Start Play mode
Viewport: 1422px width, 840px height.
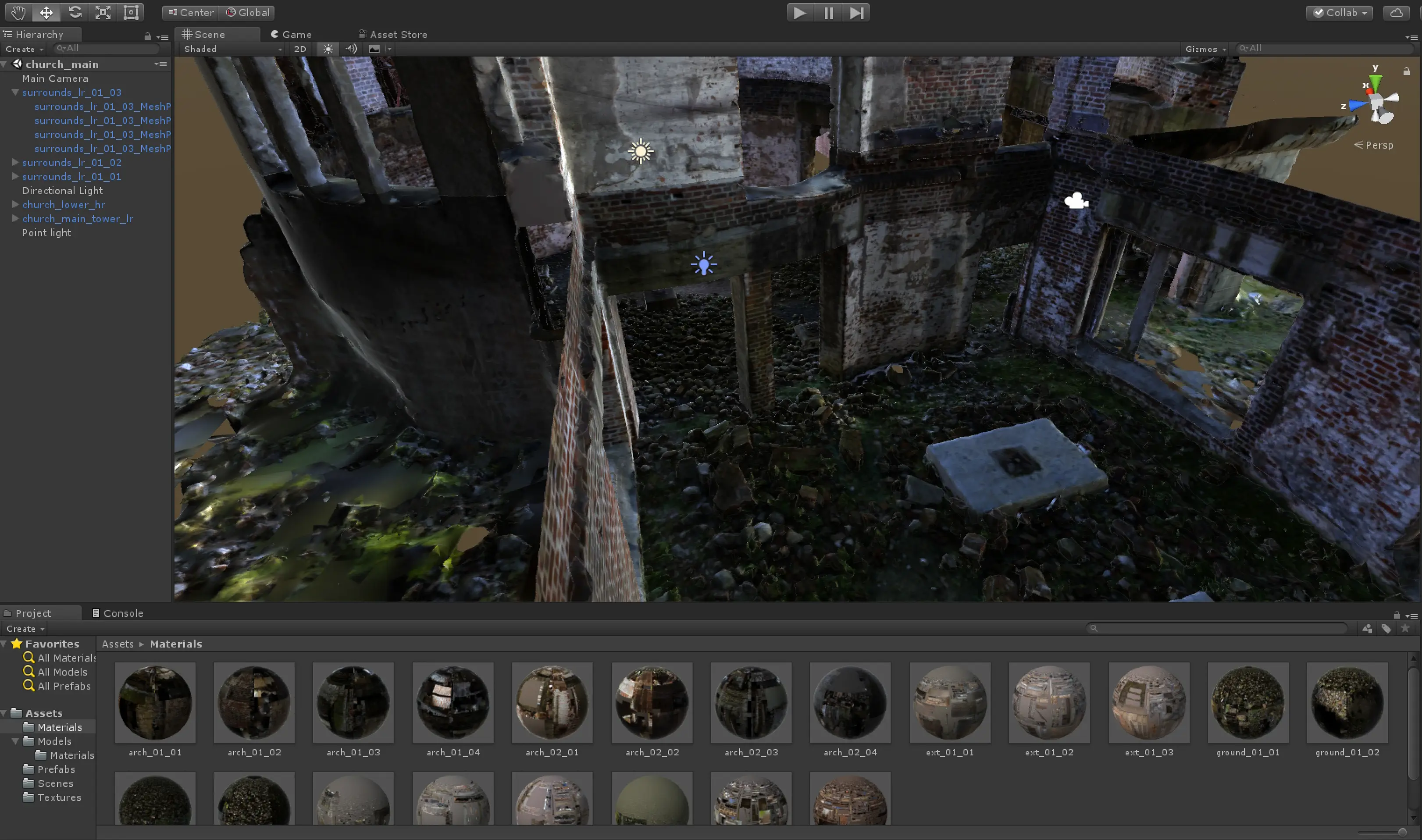coord(800,12)
